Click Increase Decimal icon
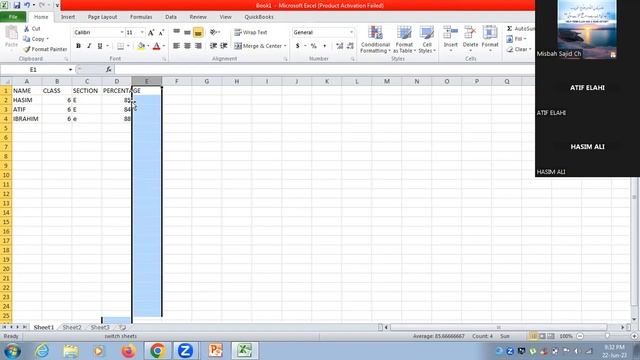 click(340, 46)
